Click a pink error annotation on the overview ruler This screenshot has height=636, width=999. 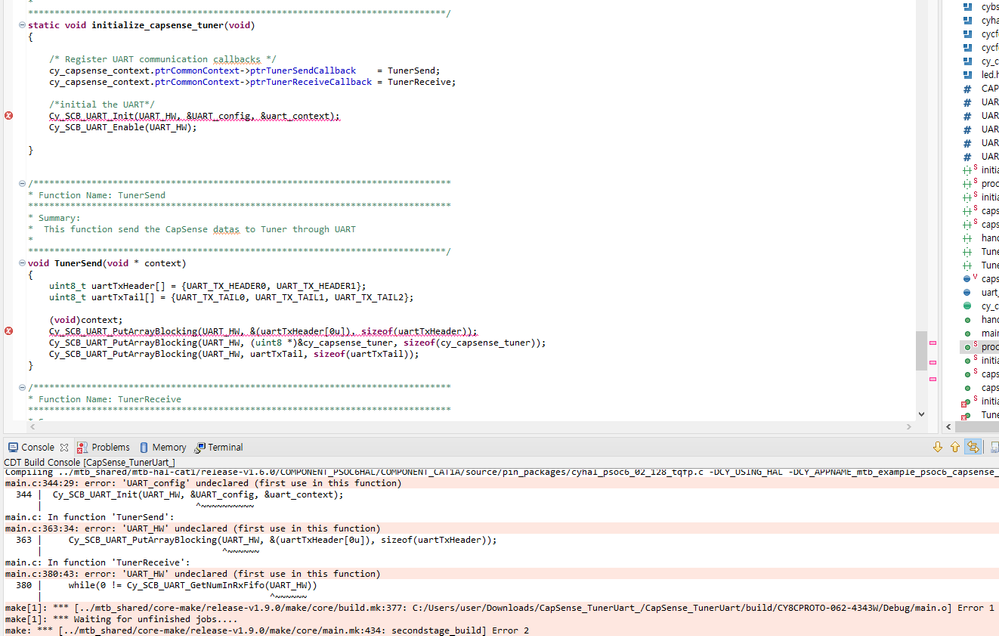934,342
